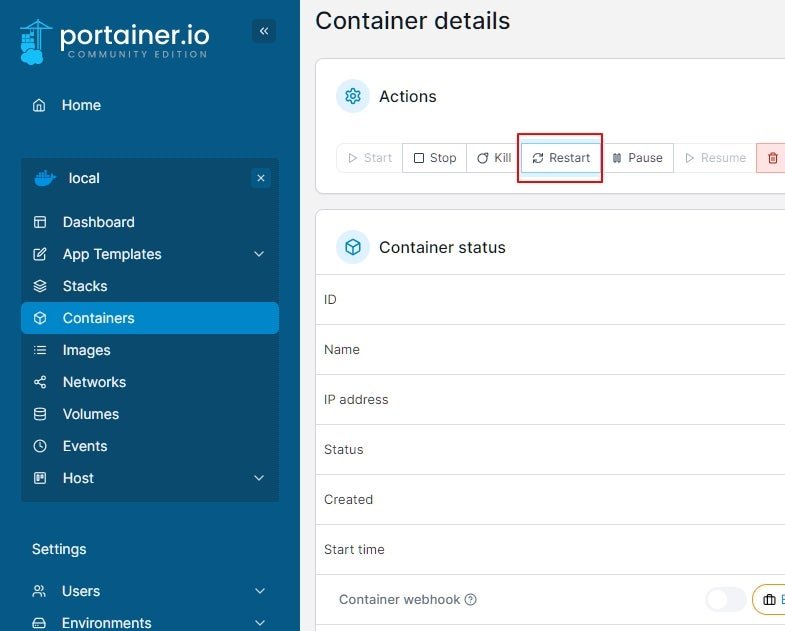Expand the Users settings chevron
The image size is (785, 631).
click(260, 591)
